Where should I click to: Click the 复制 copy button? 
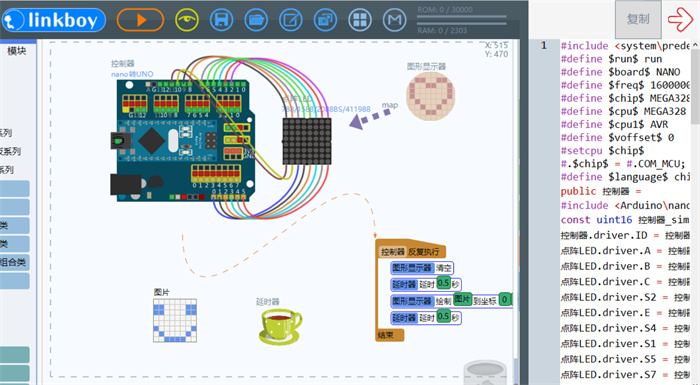pyautogui.click(x=638, y=19)
